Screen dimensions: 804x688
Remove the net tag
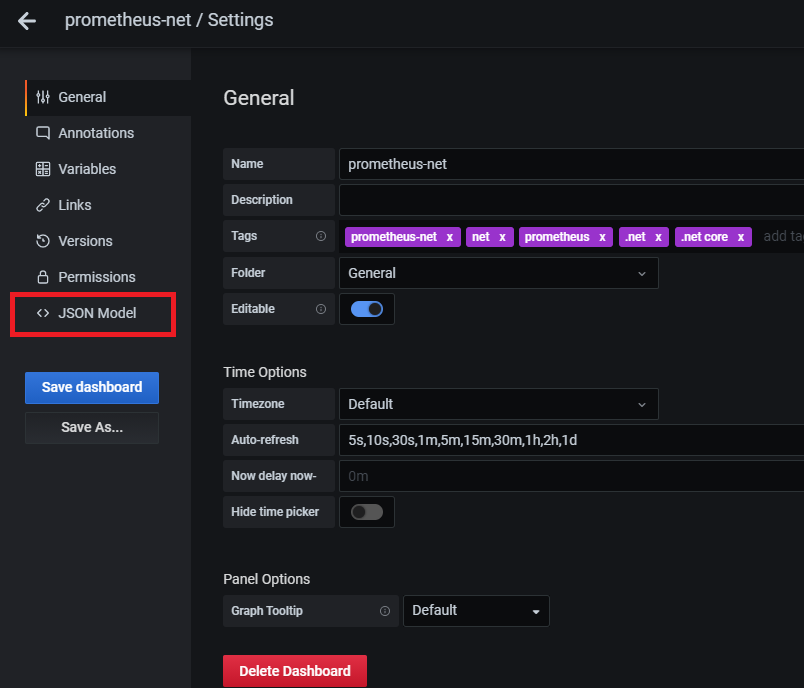click(502, 237)
